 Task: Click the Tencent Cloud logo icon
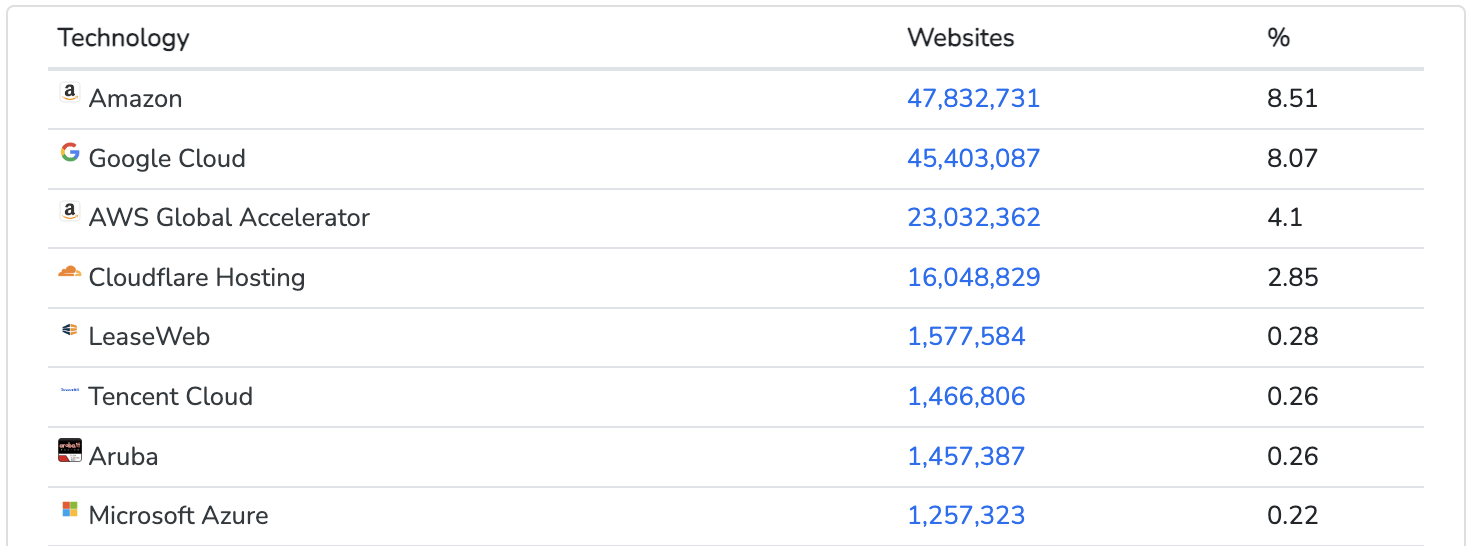click(x=69, y=391)
